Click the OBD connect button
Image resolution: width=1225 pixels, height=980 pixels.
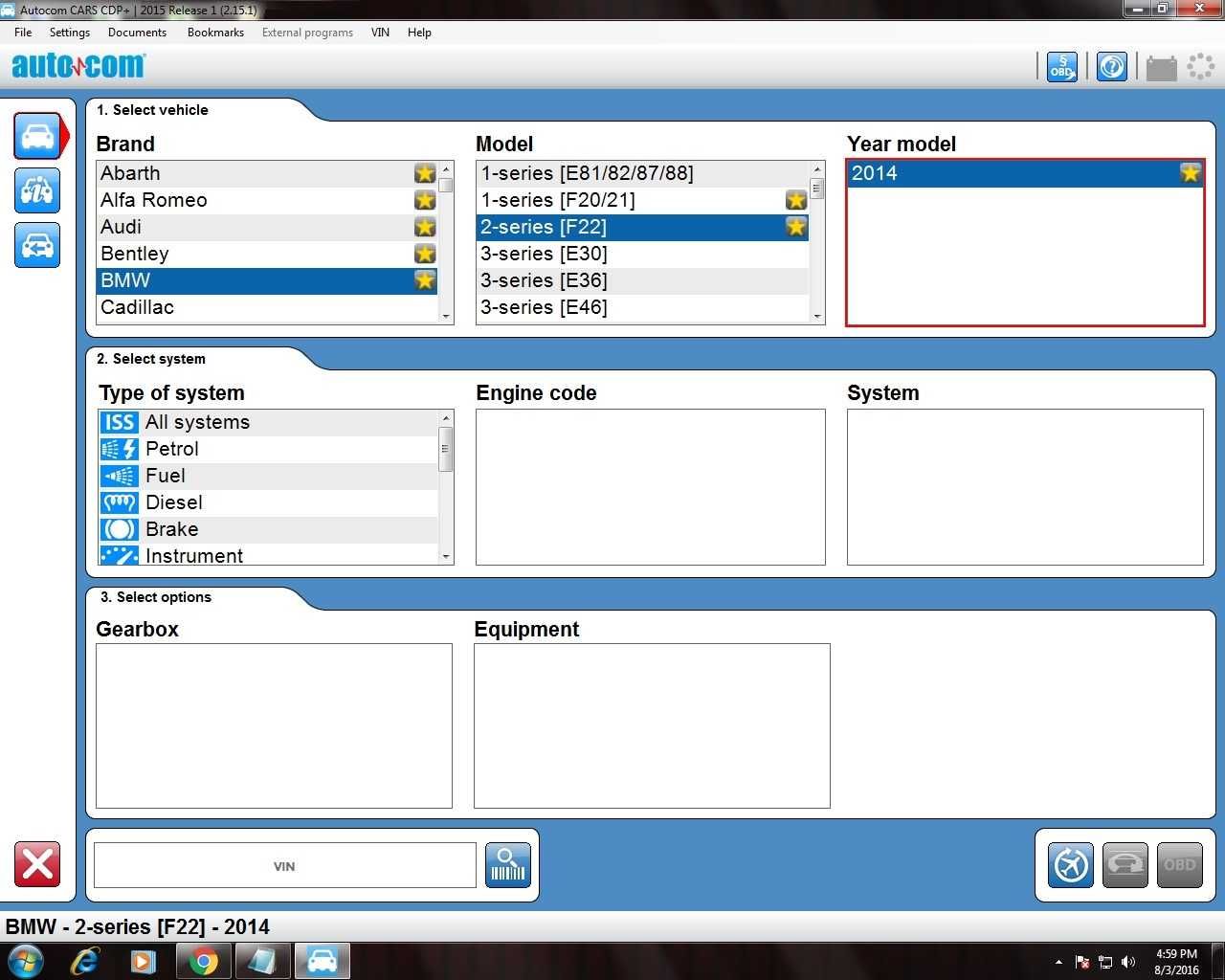[x=1180, y=865]
